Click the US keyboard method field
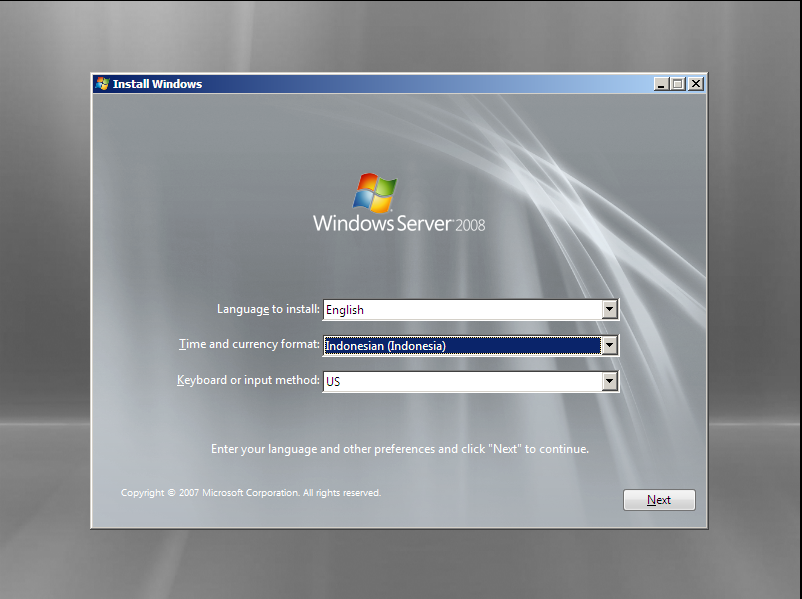Viewport: 802px width, 599px height. point(471,381)
